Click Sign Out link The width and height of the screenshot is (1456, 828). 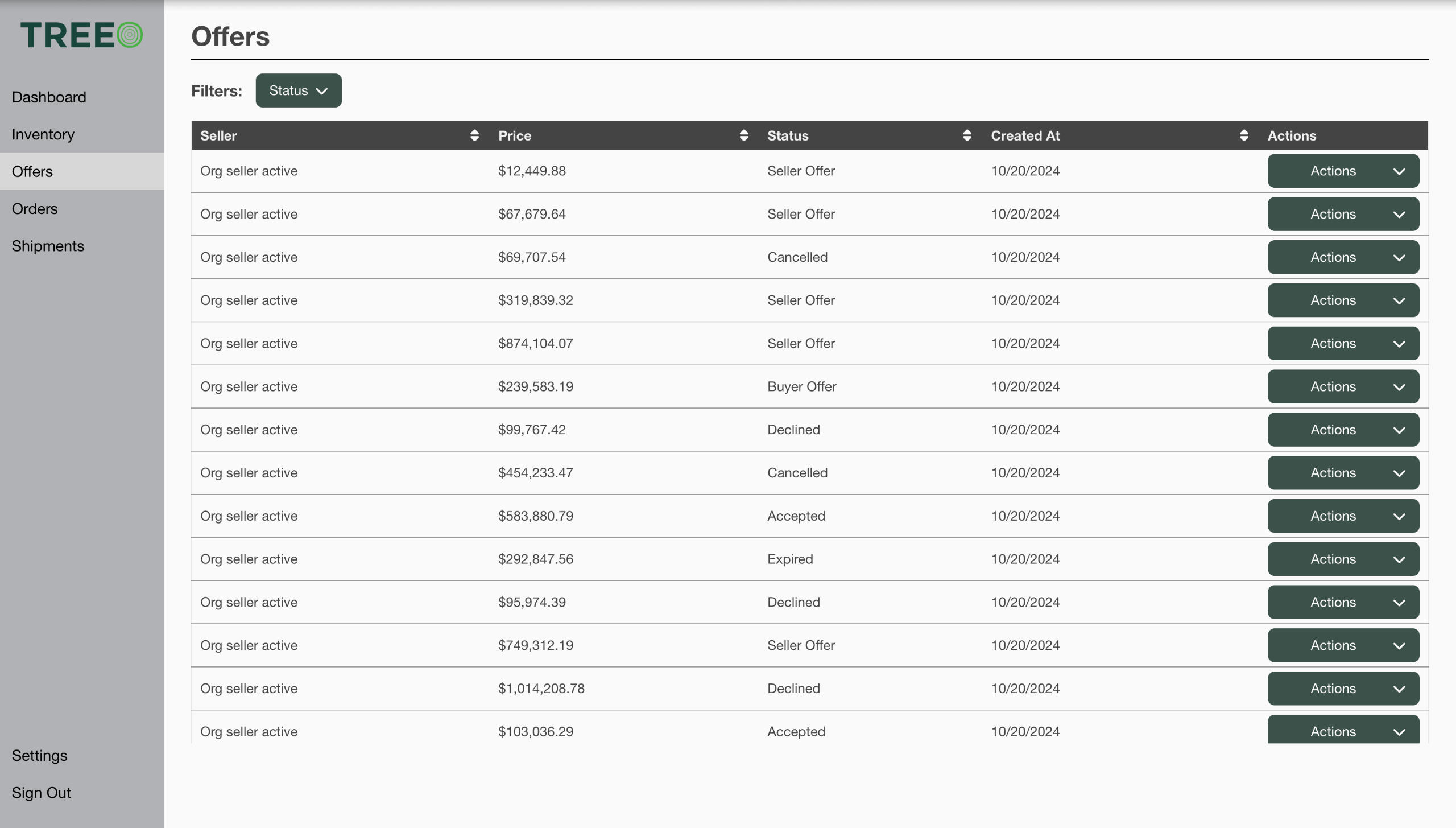click(41, 793)
